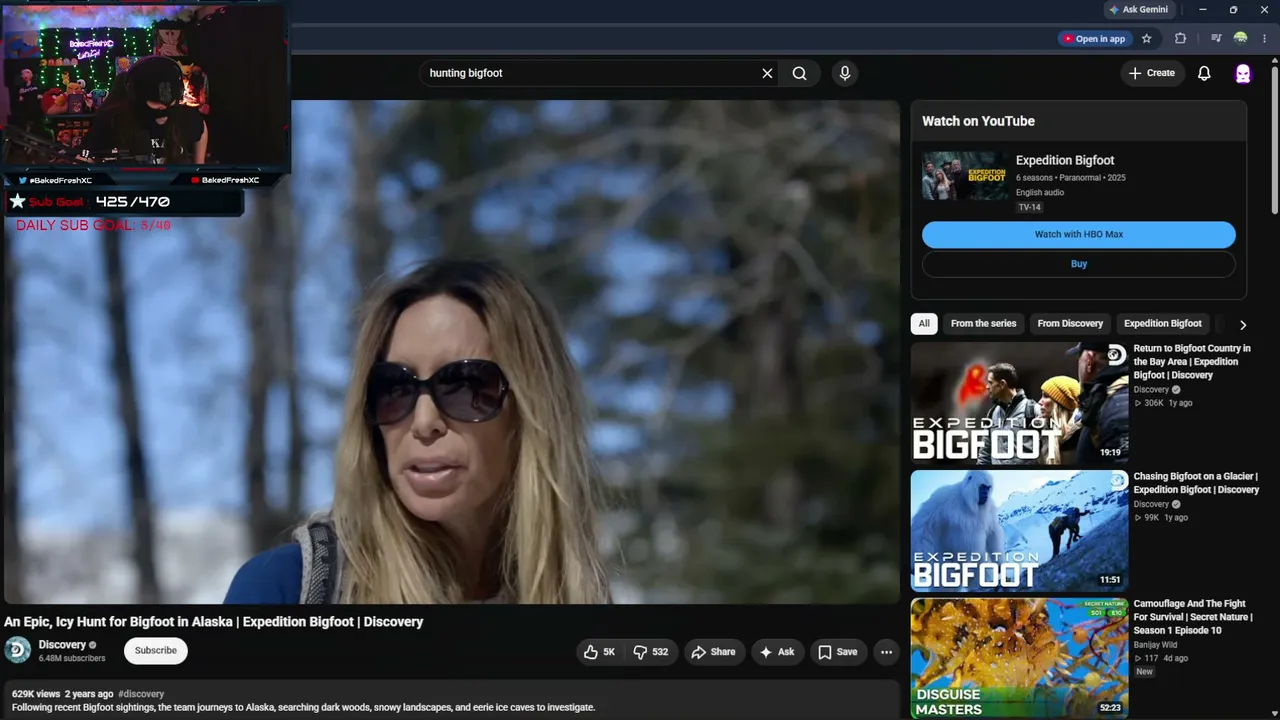Expand the video description text
The height and width of the screenshot is (720, 1280).
pos(303,707)
